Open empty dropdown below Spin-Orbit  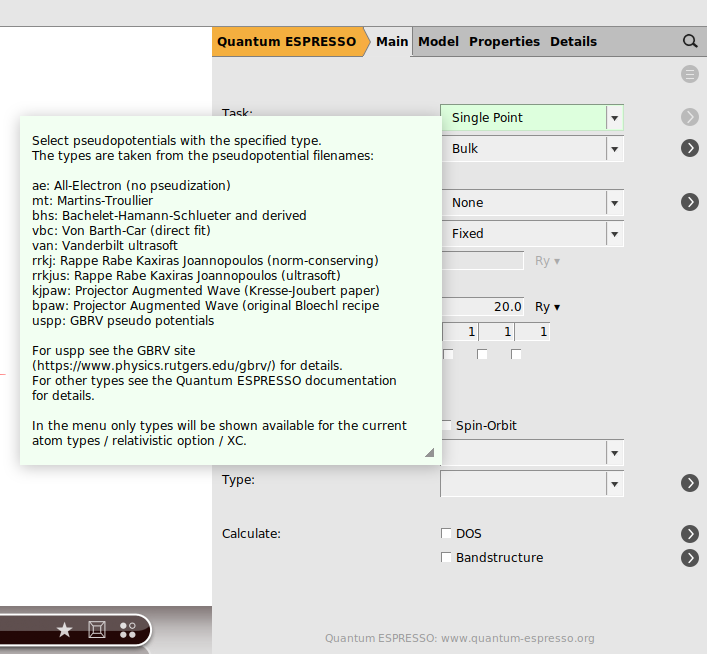click(x=533, y=453)
